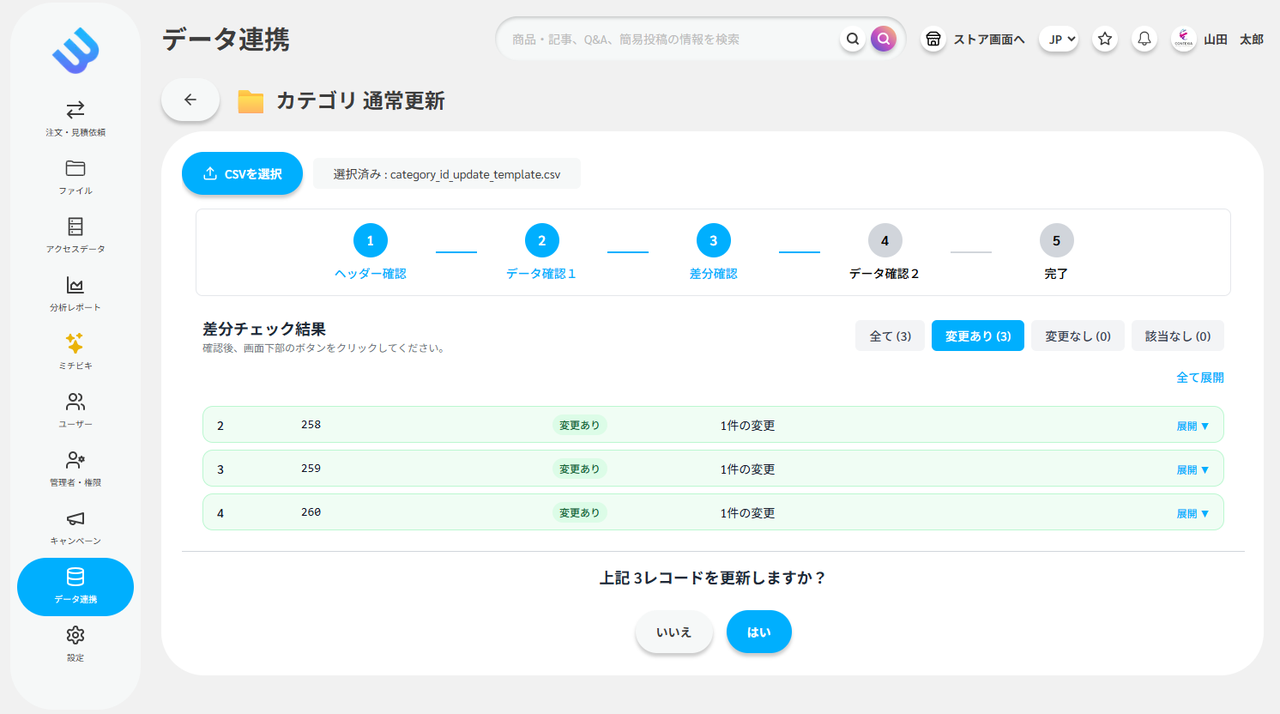Select データ連携 in the sidebar menu
The width and height of the screenshot is (1280, 714).
point(74,587)
